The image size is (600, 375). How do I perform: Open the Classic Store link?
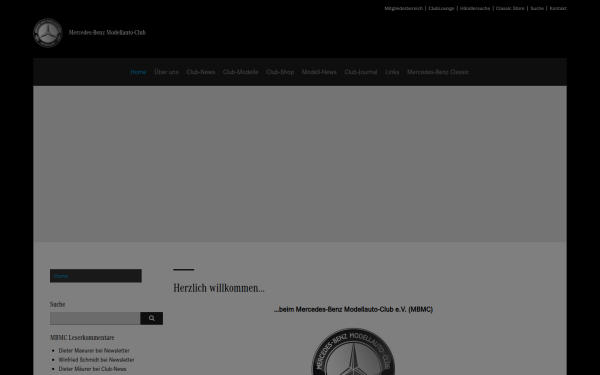pyautogui.click(x=510, y=8)
